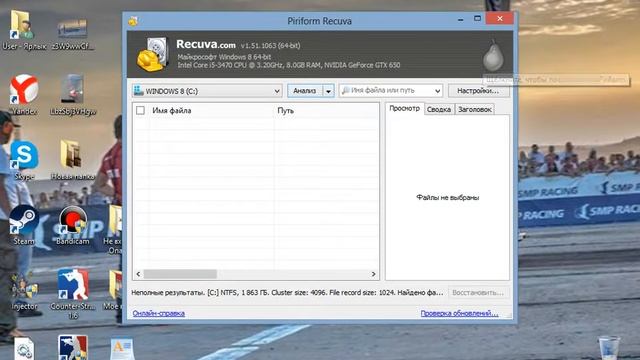
Task: Click the scrollbar right arrow
Action: [x=373, y=274]
